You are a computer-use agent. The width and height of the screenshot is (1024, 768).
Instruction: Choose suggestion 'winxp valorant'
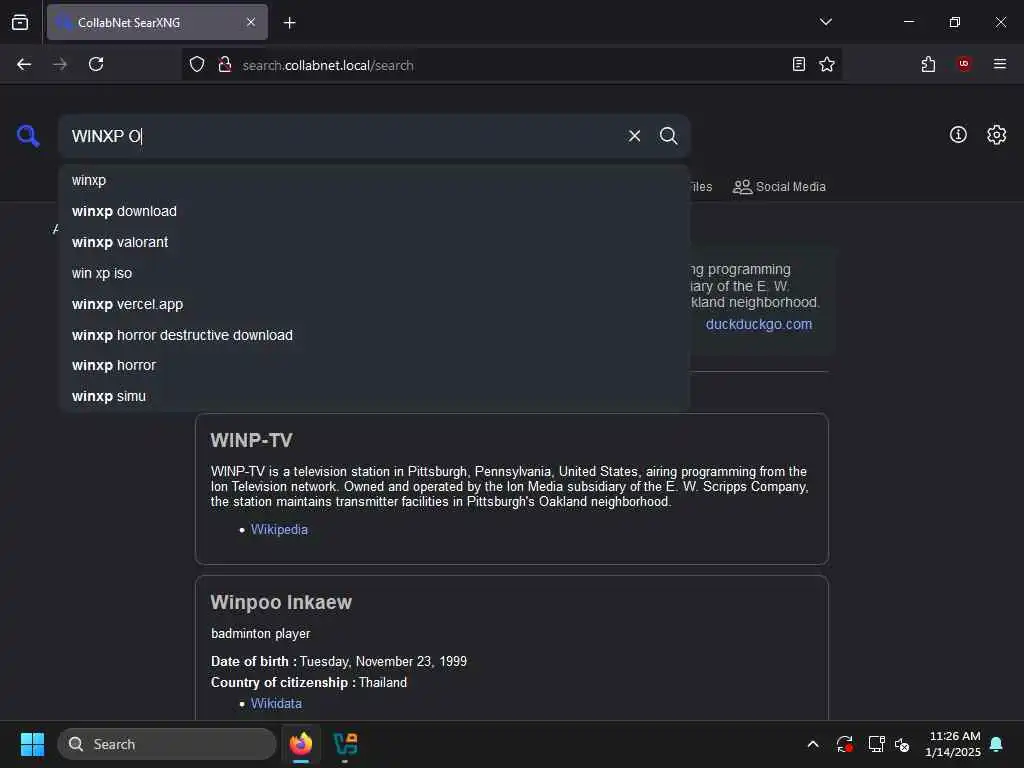(374, 242)
